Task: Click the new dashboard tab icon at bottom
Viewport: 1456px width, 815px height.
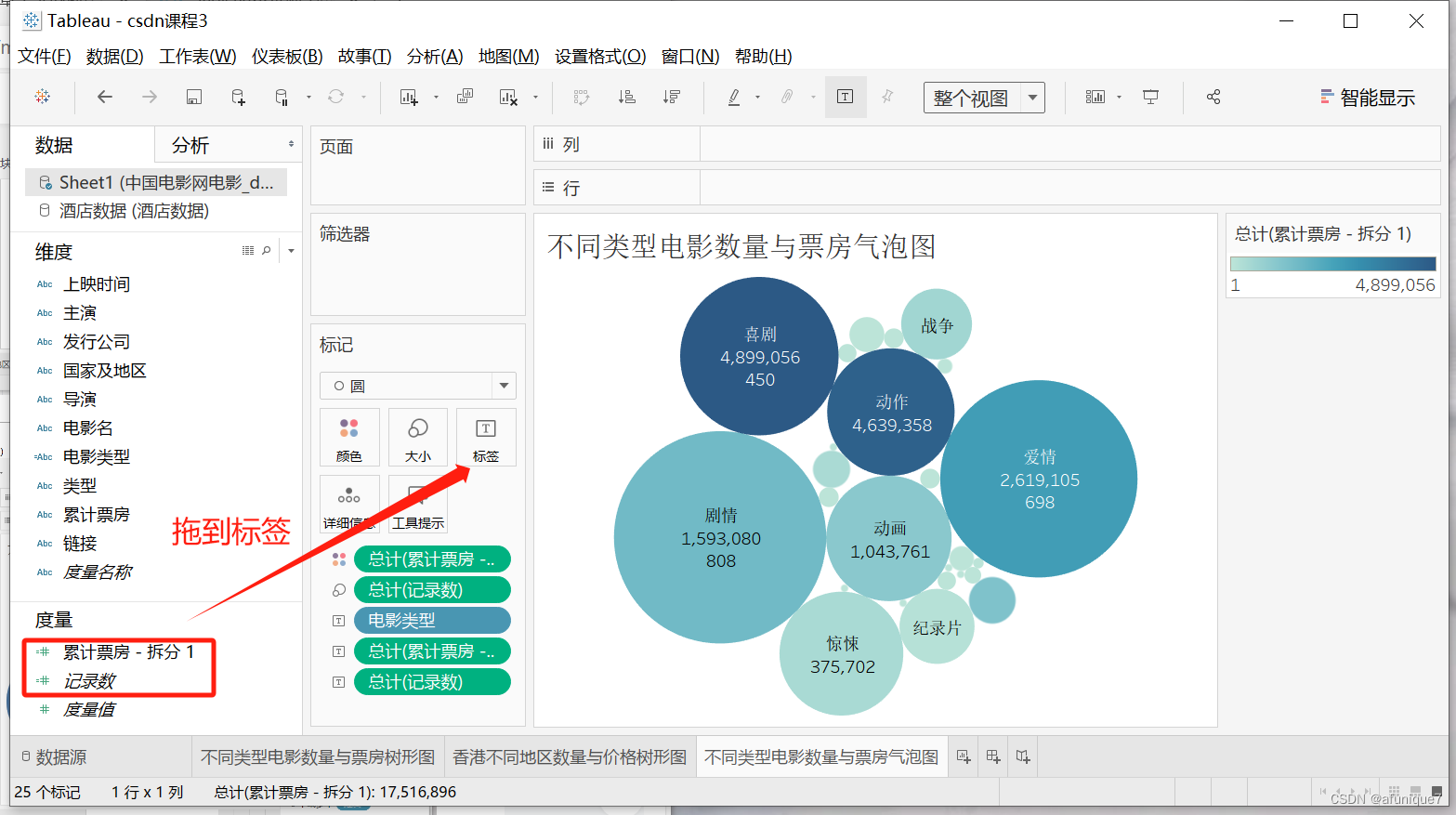Action: (x=993, y=756)
